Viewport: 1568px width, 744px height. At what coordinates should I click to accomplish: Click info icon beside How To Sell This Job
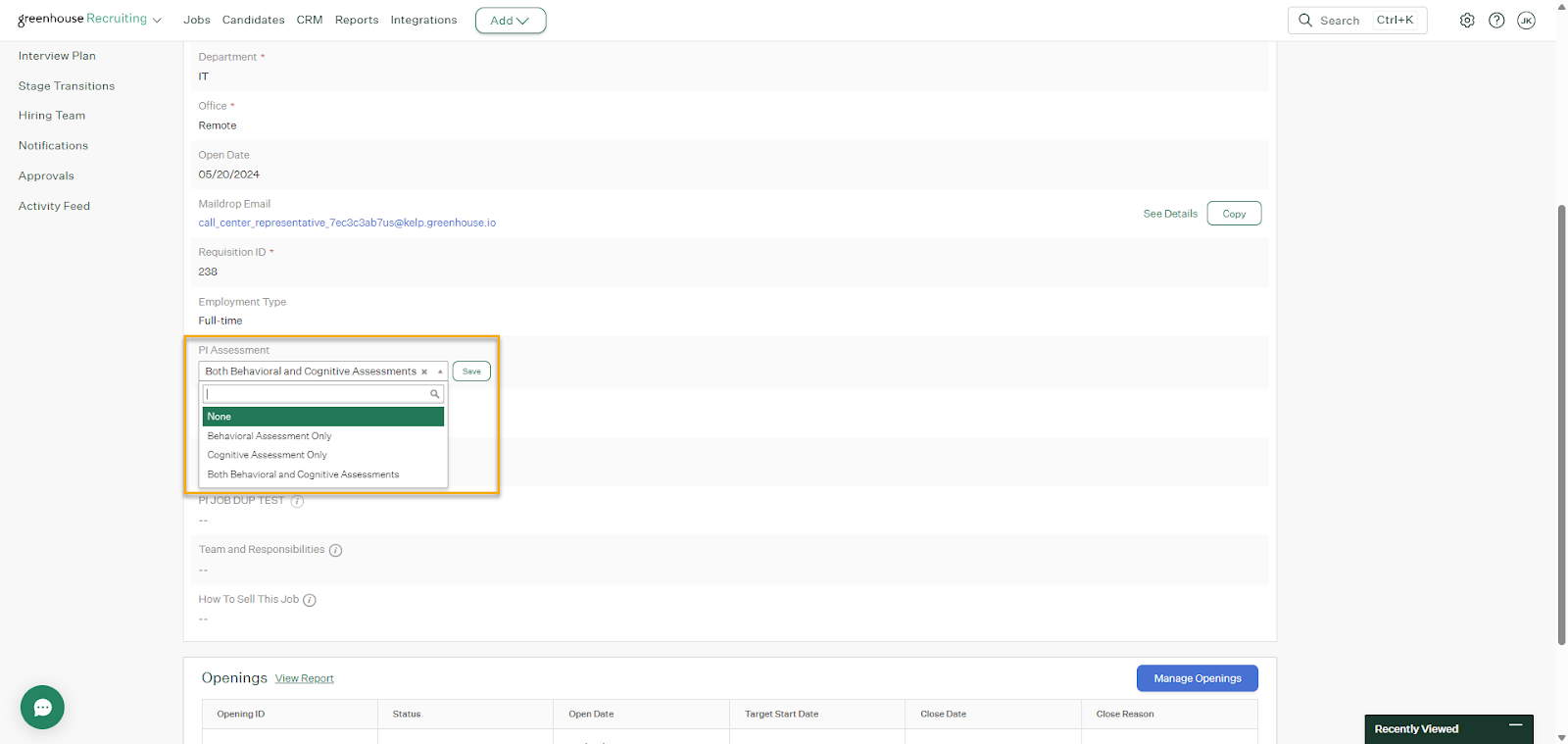(310, 600)
